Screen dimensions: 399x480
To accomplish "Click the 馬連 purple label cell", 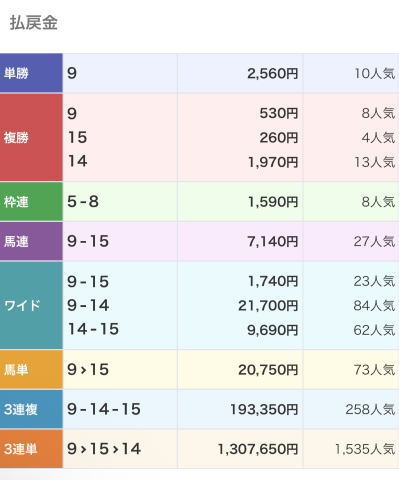I will [31, 241].
